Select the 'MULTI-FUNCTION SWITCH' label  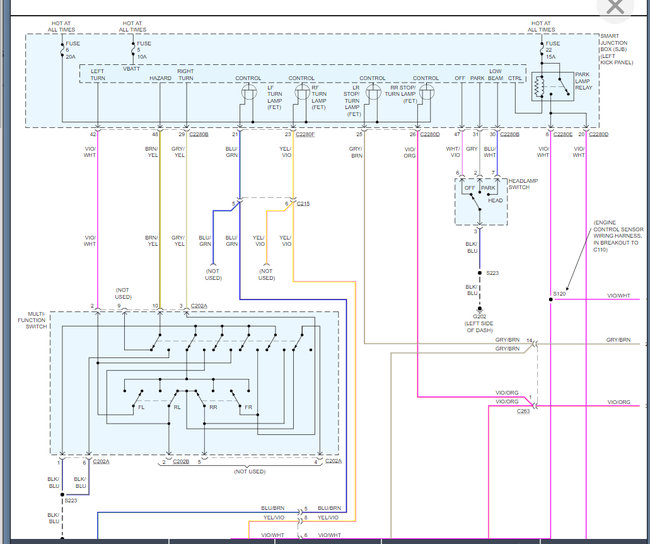click(32, 320)
